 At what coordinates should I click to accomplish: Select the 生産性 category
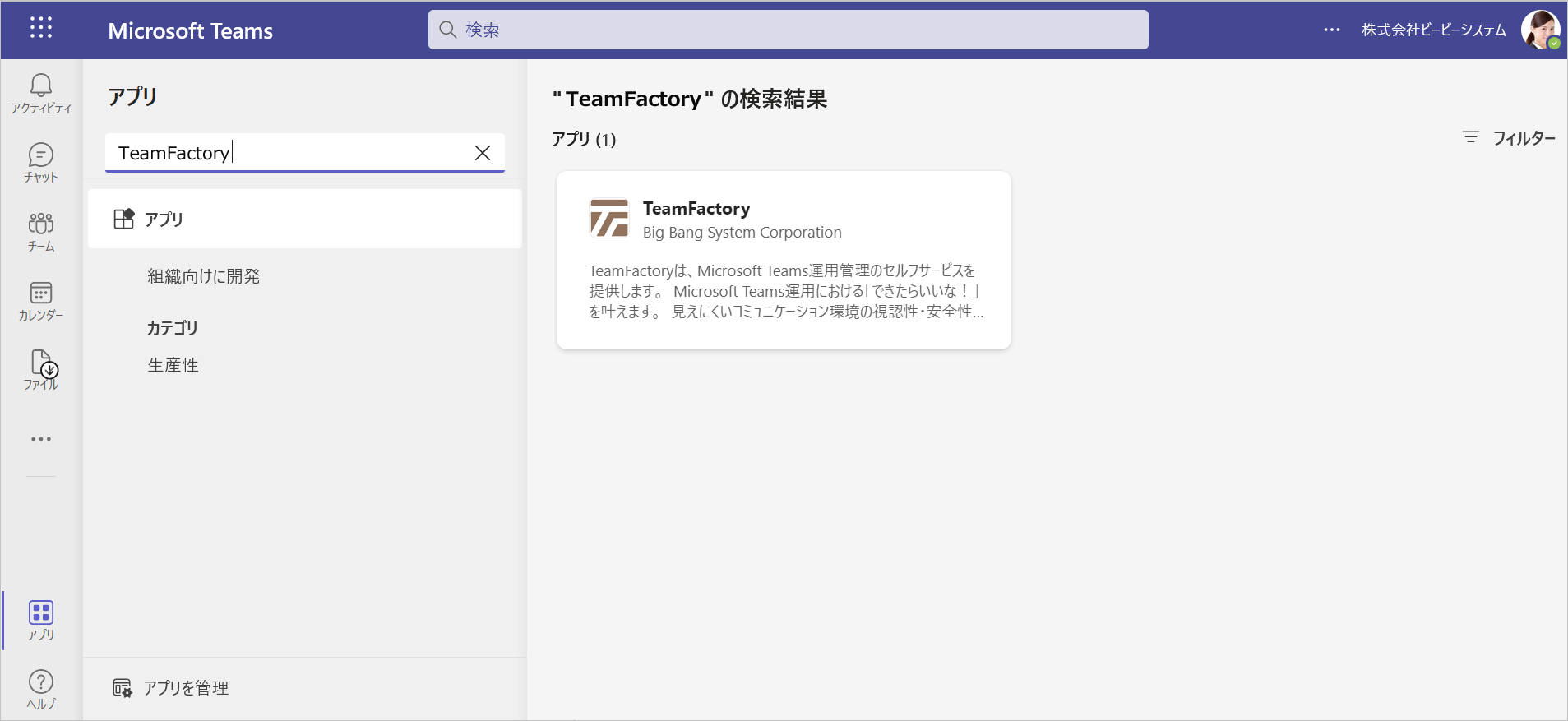173,365
